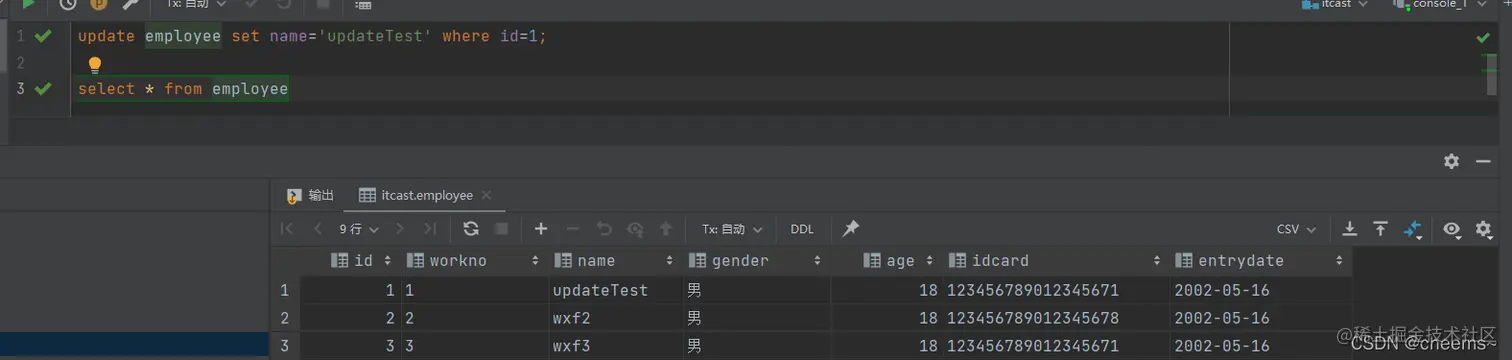Go to the previous page of results
The height and width of the screenshot is (360, 1512).
click(318, 229)
